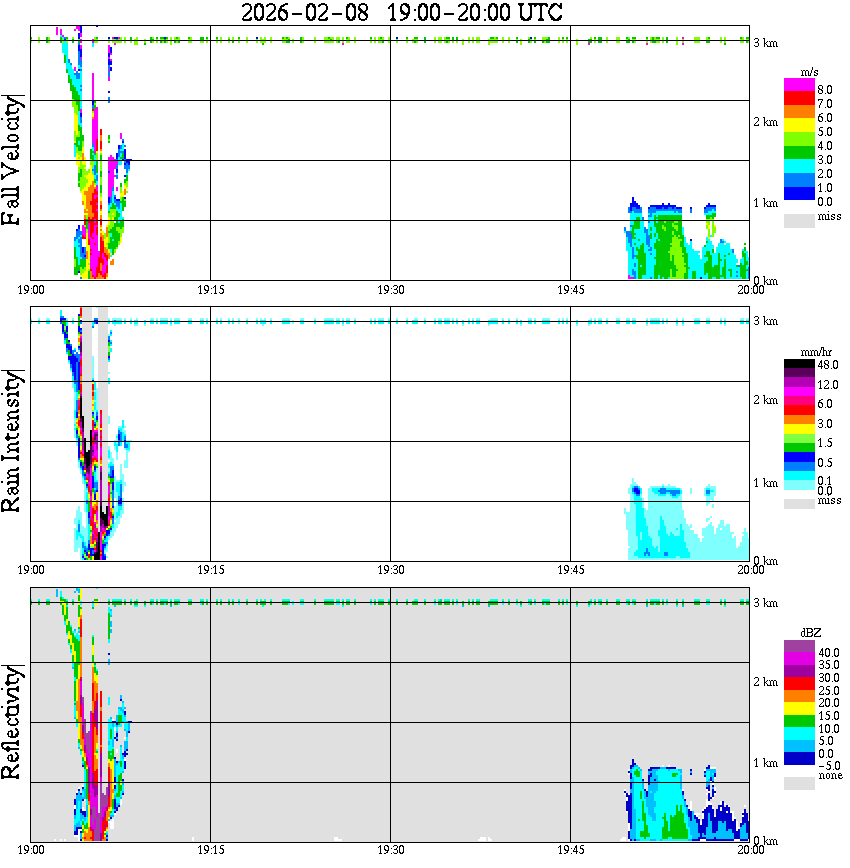Viewport: 850px width, 868px height.
Task: Click '19:45' time label below Reflectivity panel
Action: 571,850
